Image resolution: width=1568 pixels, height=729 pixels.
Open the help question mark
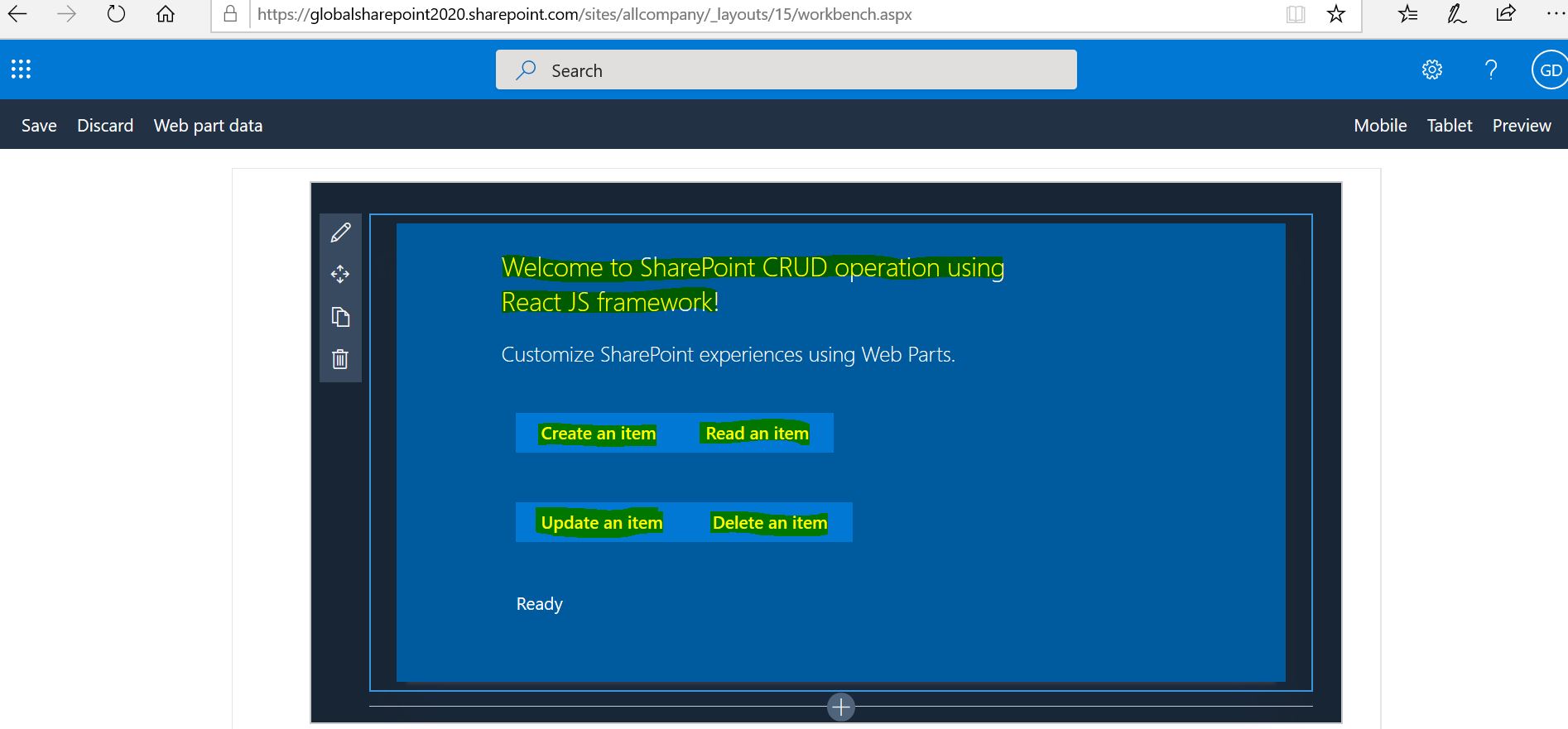(1491, 70)
